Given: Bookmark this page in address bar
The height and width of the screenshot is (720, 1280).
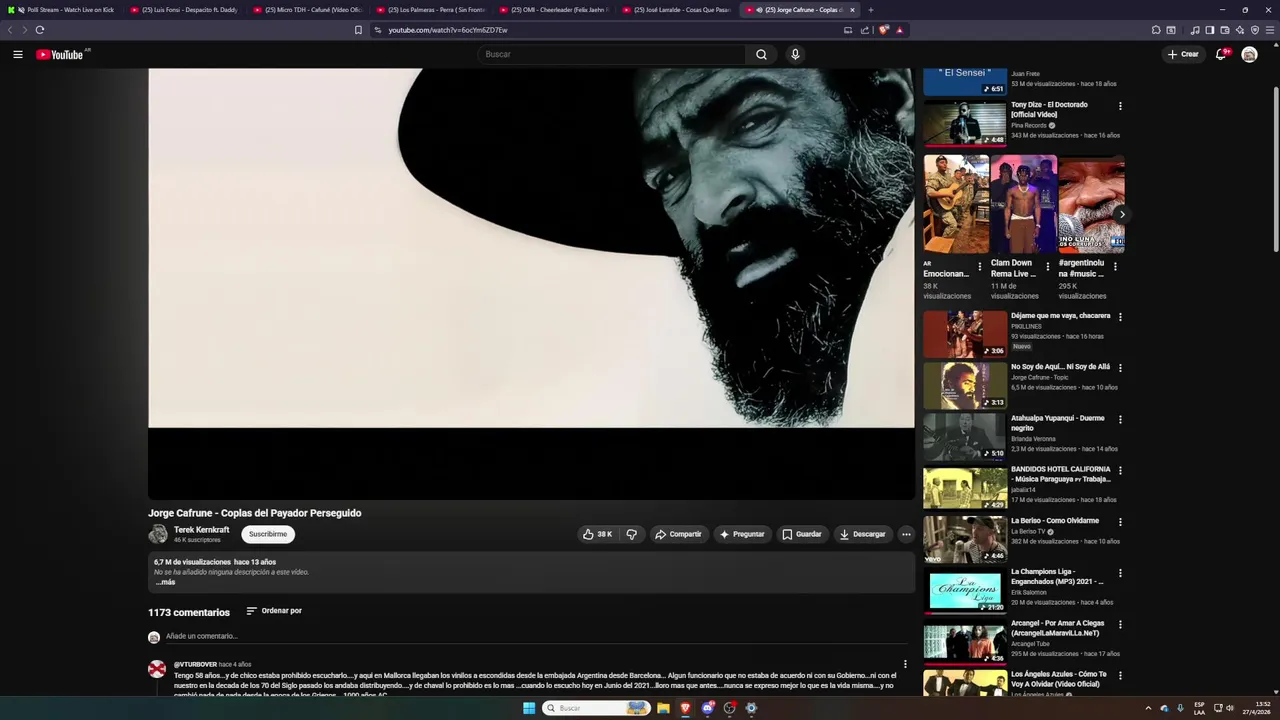Looking at the screenshot, I should (358, 30).
